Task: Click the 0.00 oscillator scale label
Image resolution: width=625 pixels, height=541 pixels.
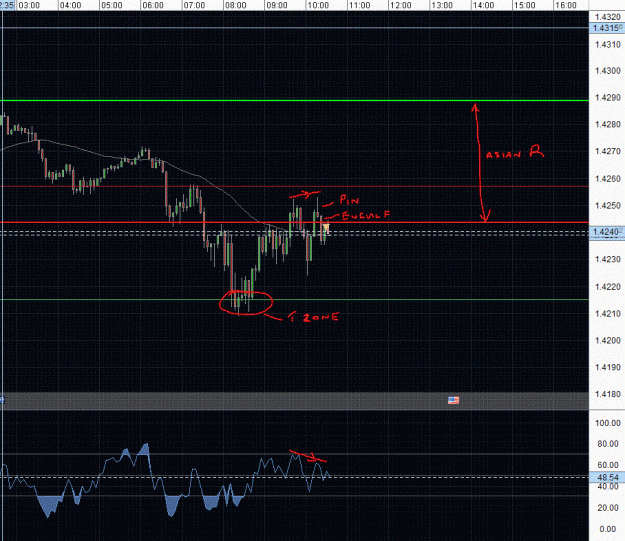Action: tap(608, 529)
